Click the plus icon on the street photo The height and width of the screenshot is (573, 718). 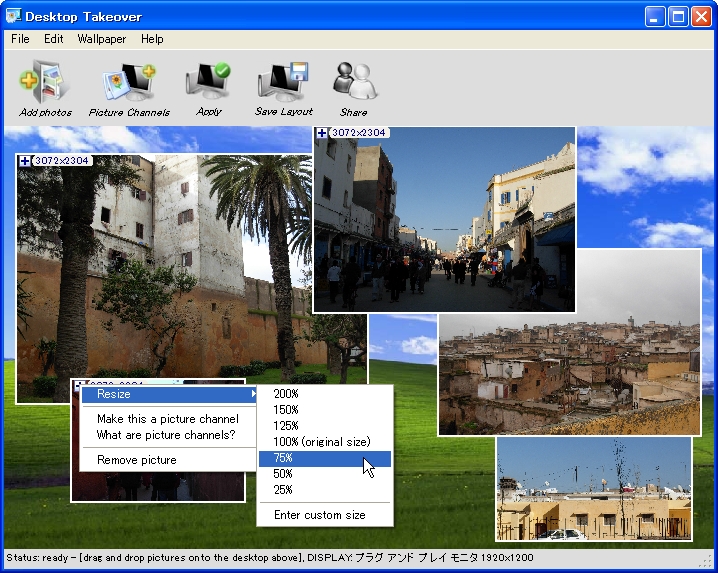[322, 133]
